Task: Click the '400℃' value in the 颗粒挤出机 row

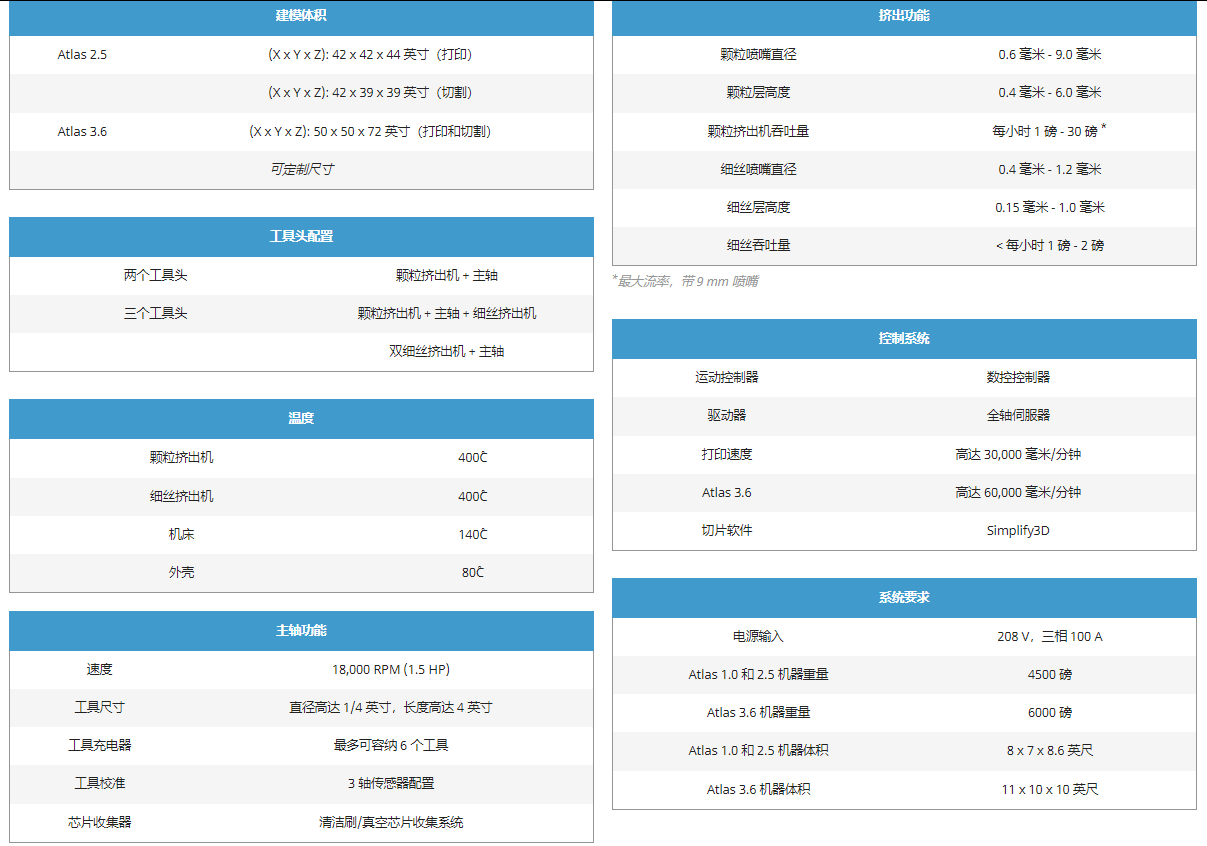Action: coord(473,458)
